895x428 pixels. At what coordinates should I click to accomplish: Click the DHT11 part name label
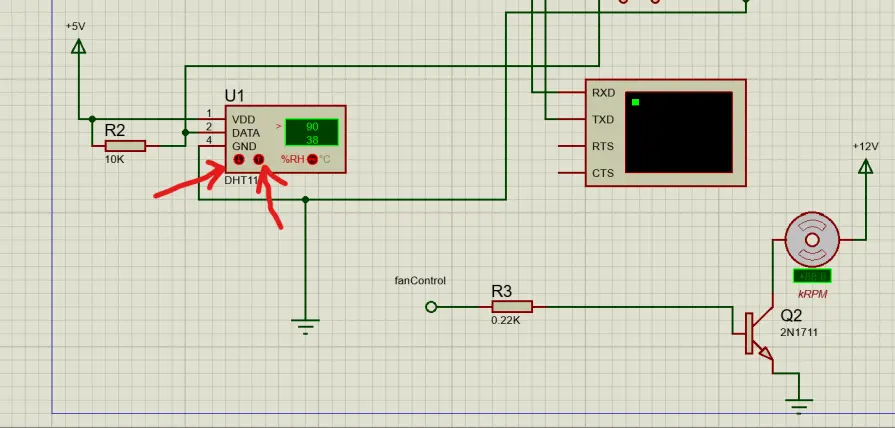pos(241,180)
